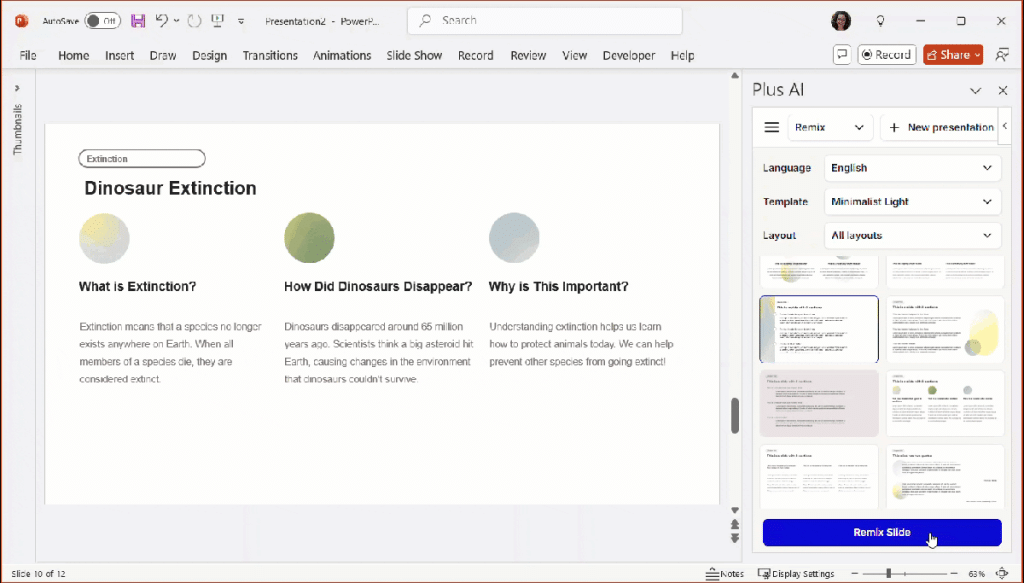The height and width of the screenshot is (583, 1024).
Task: Open the Plus AI hamburger menu
Action: pos(771,128)
